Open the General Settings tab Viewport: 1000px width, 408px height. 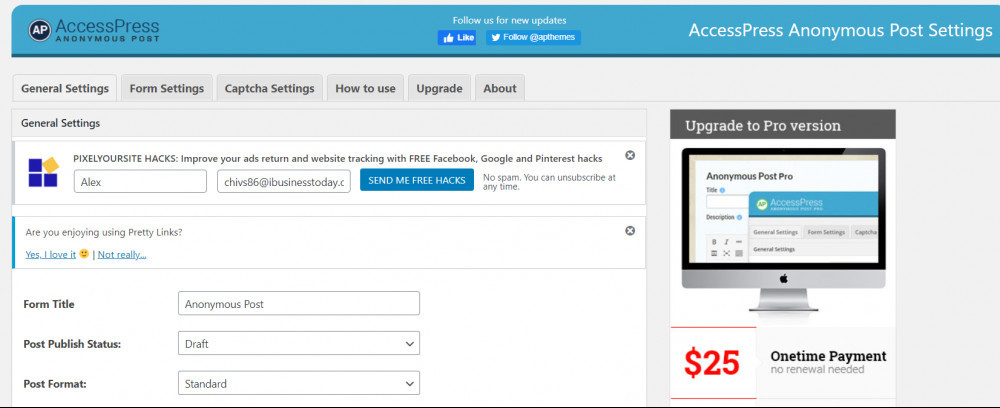(65, 88)
